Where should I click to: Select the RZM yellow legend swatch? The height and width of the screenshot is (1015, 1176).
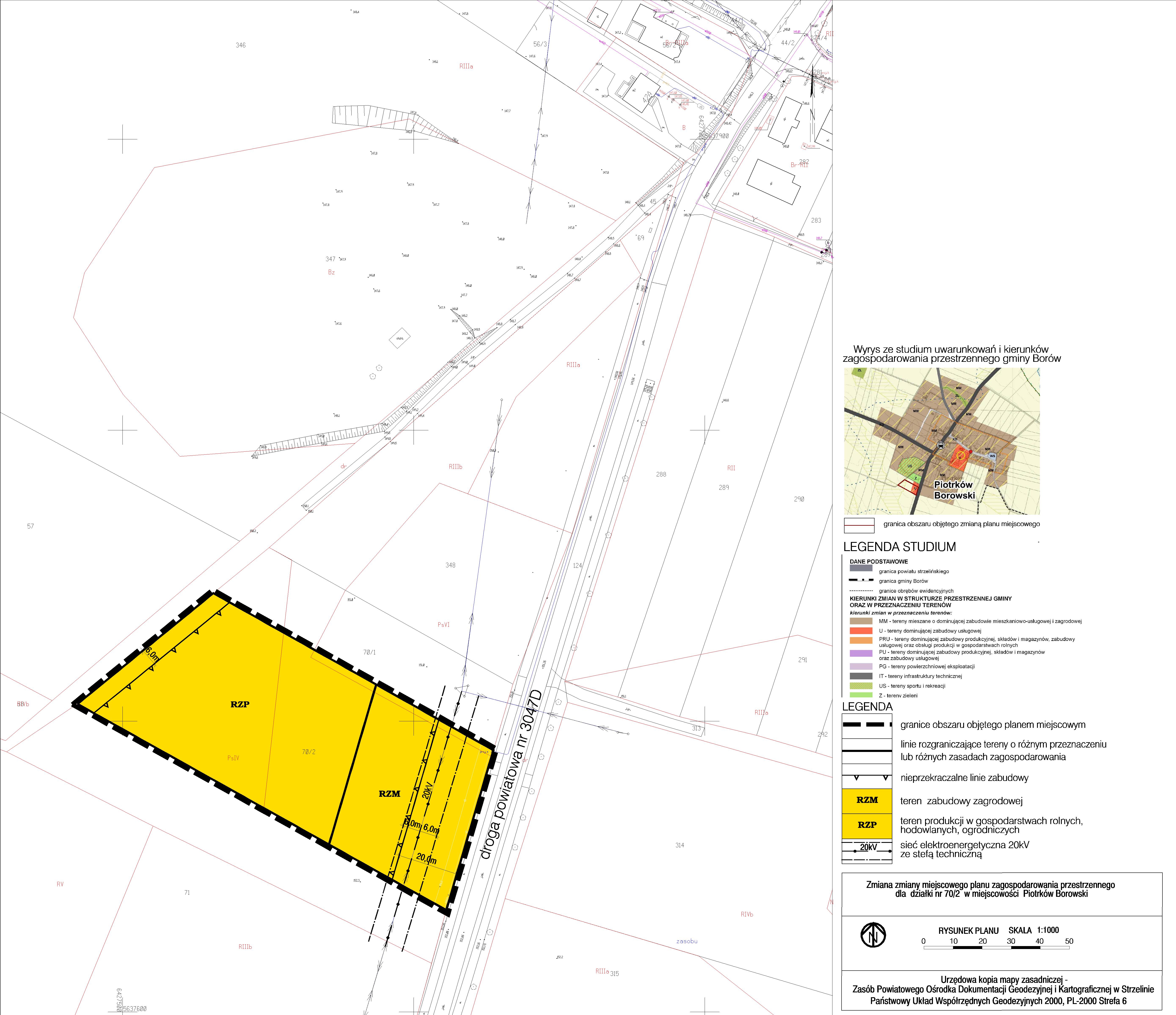(867, 801)
